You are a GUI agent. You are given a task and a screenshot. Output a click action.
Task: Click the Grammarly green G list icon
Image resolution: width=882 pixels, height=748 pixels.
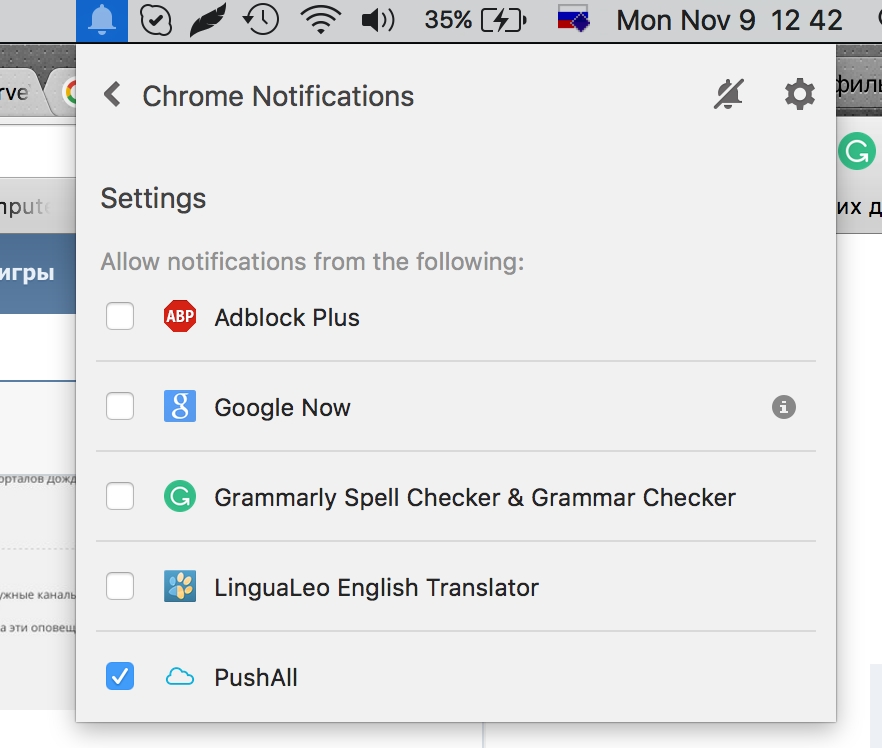pos(180,496)
